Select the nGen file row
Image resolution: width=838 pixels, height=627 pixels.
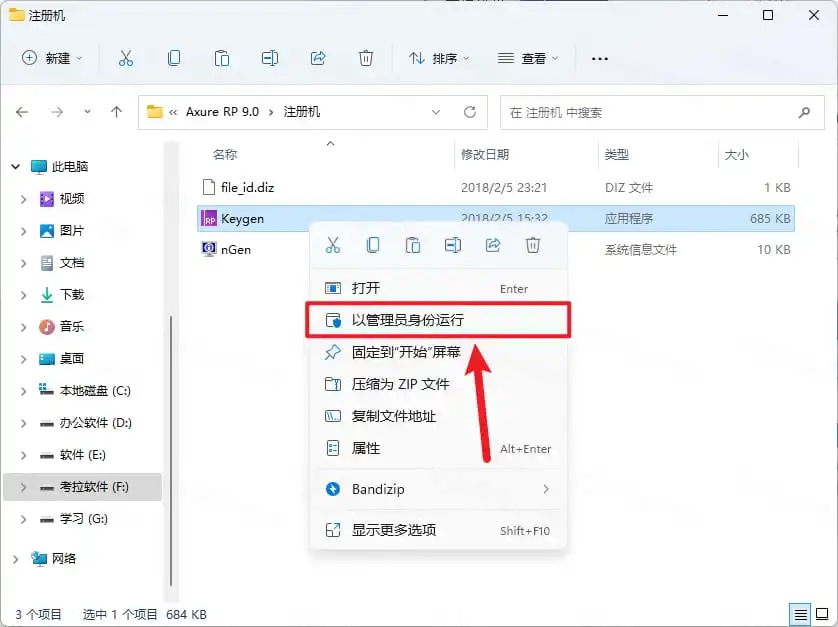click(496, 250)
